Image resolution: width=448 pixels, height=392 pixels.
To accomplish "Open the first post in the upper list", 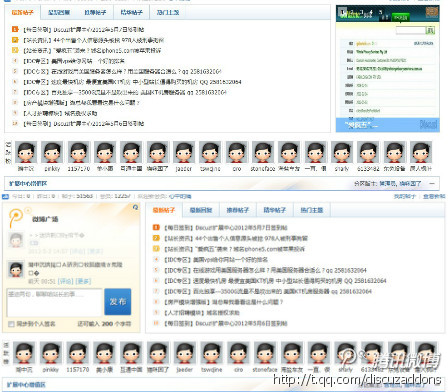I will [83, 30].
